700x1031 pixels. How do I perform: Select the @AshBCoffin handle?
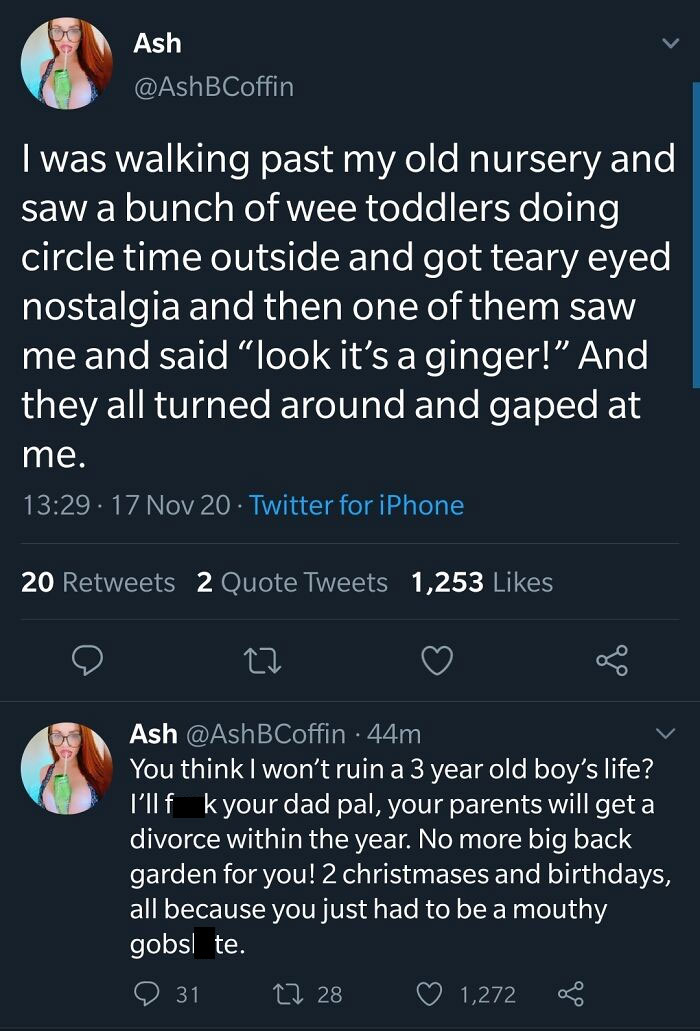click(x=209, y=87)
